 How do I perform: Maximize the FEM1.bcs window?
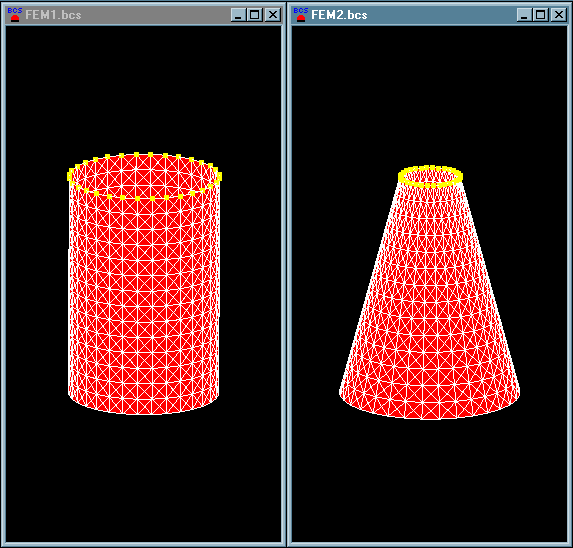[255, 15]
